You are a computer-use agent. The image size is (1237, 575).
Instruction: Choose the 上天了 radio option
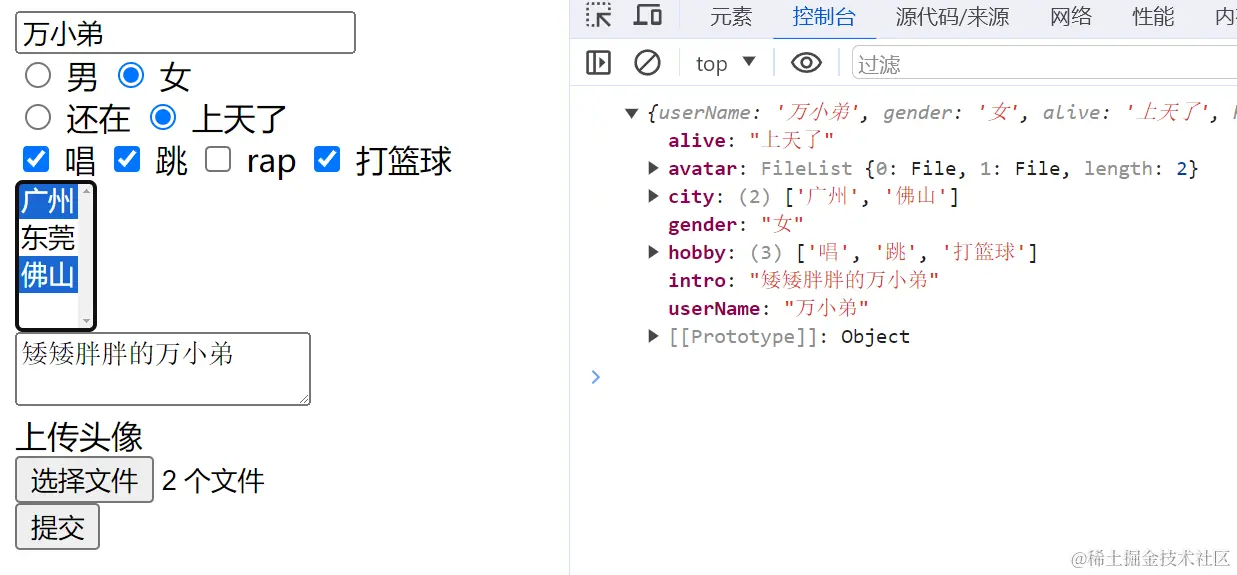(163, 117)
